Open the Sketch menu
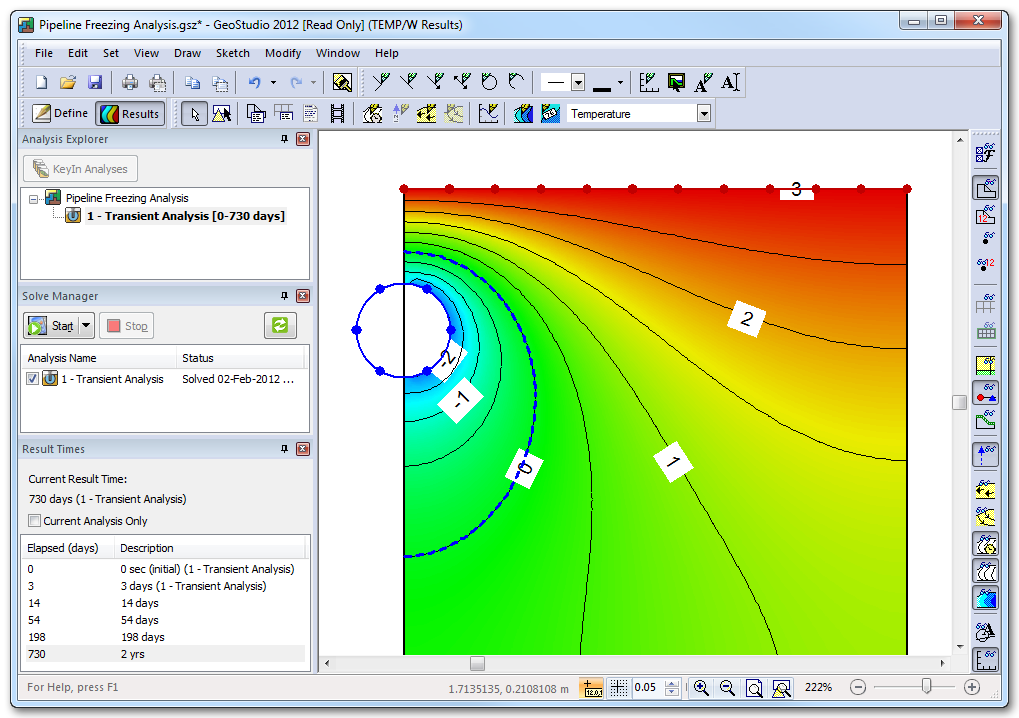The width and height of the screenshot is (1019, 718). pyautogui.click(x=233, y=53)
